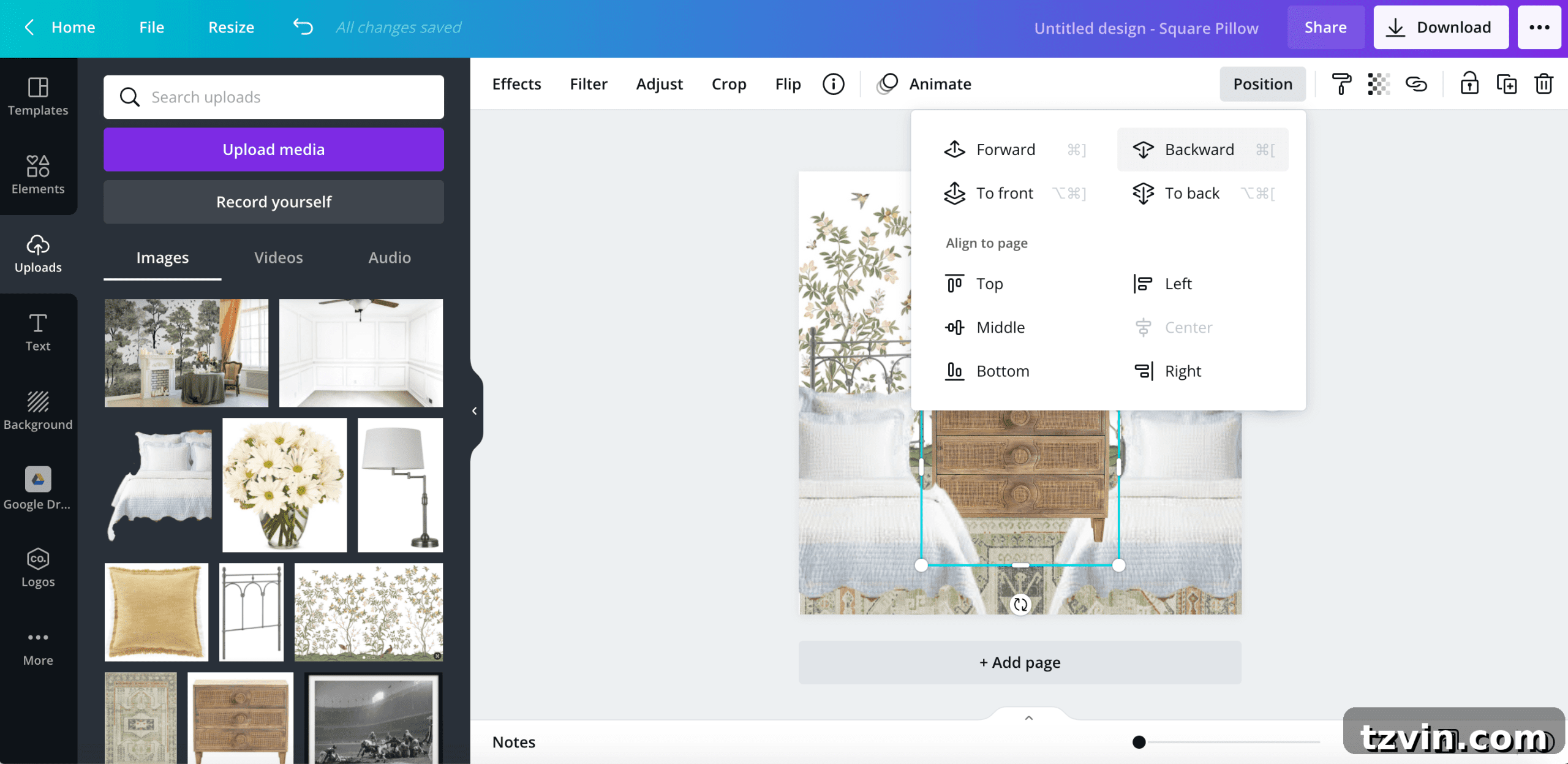Collapse the side panel with arrow handle
The height and width of the screenshot is (764, 1568).
point(475,410)
